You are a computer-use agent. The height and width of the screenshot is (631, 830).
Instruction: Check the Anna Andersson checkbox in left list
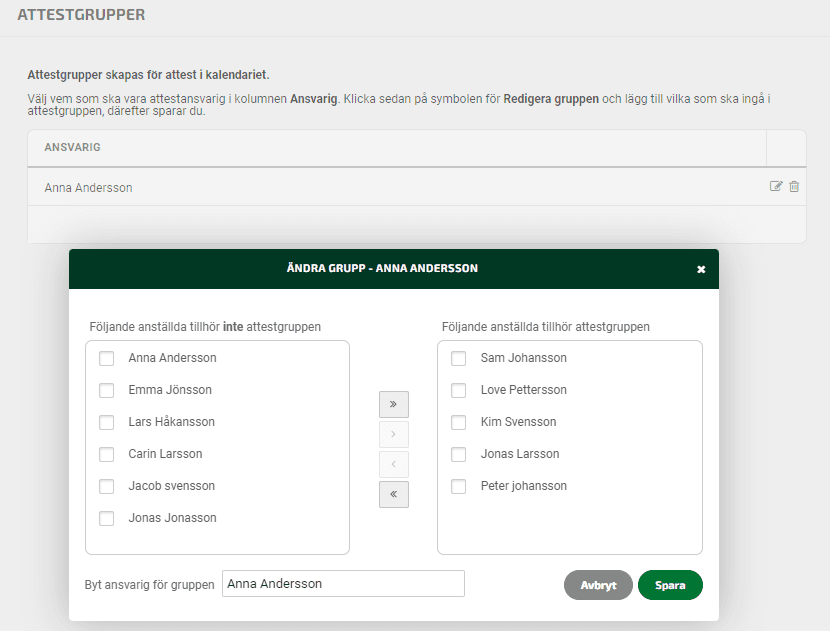[x=106, y=358]
